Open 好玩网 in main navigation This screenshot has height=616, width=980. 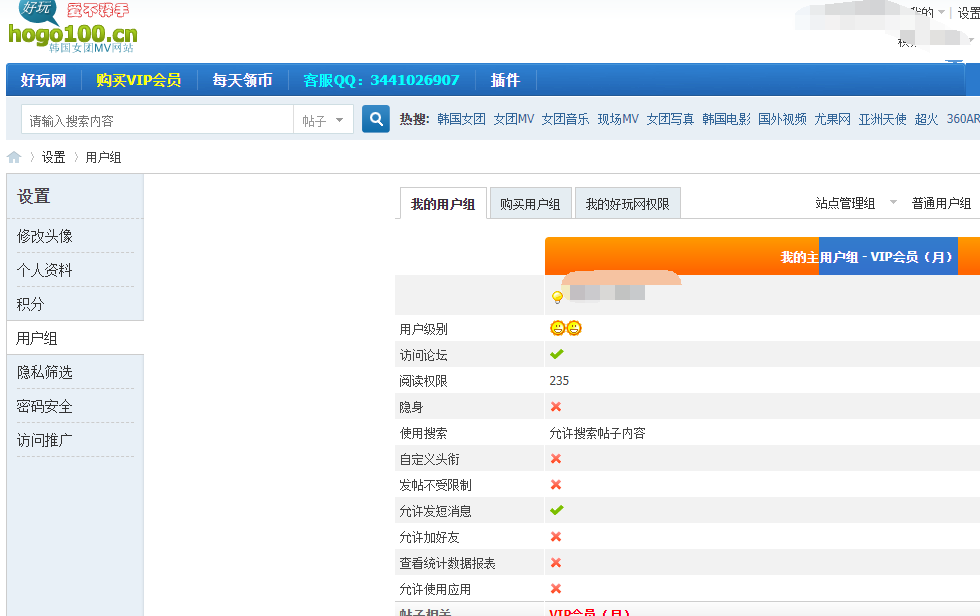43,80
